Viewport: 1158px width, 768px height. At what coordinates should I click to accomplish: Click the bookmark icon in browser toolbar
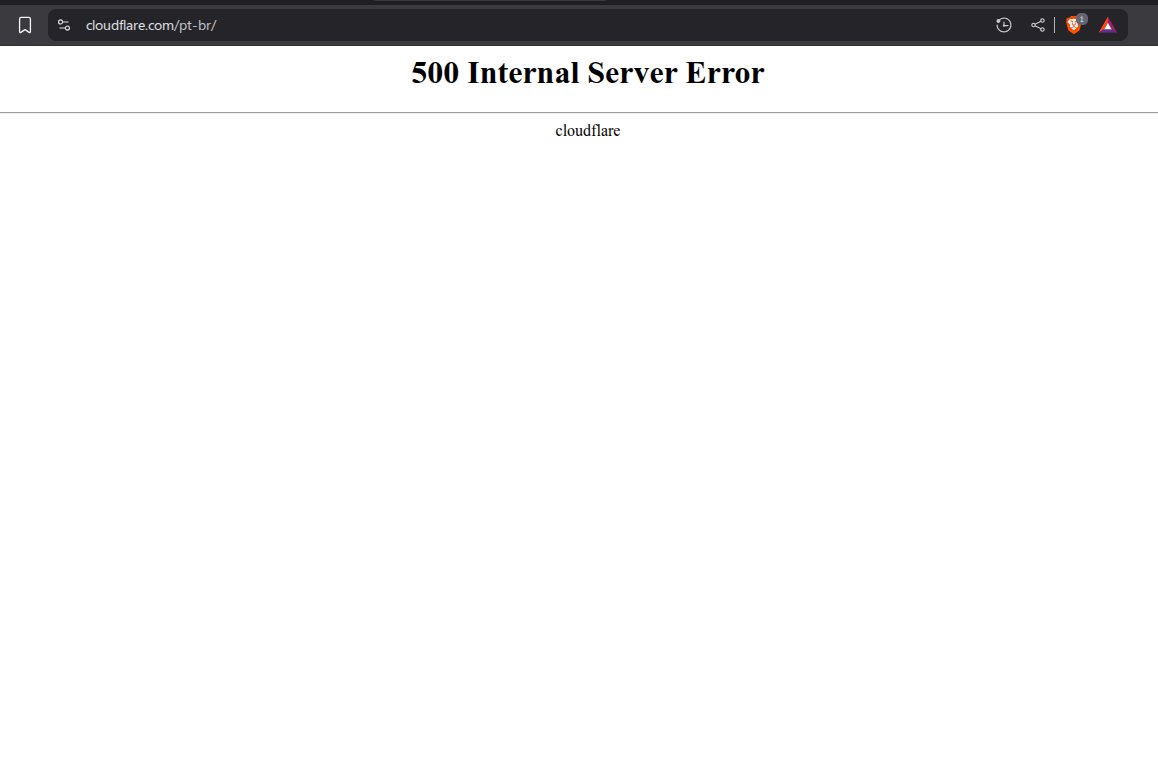coord(24,25)
